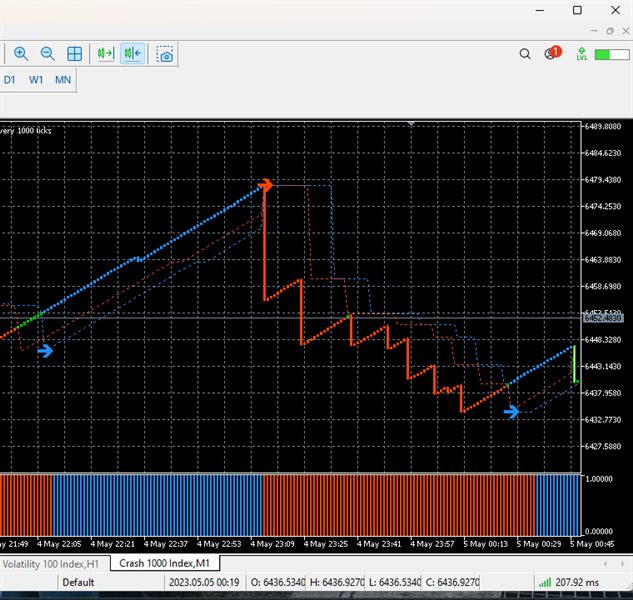
Task: Switch to Volatility 100 Index,H1 tab
Action: [51, 564]
